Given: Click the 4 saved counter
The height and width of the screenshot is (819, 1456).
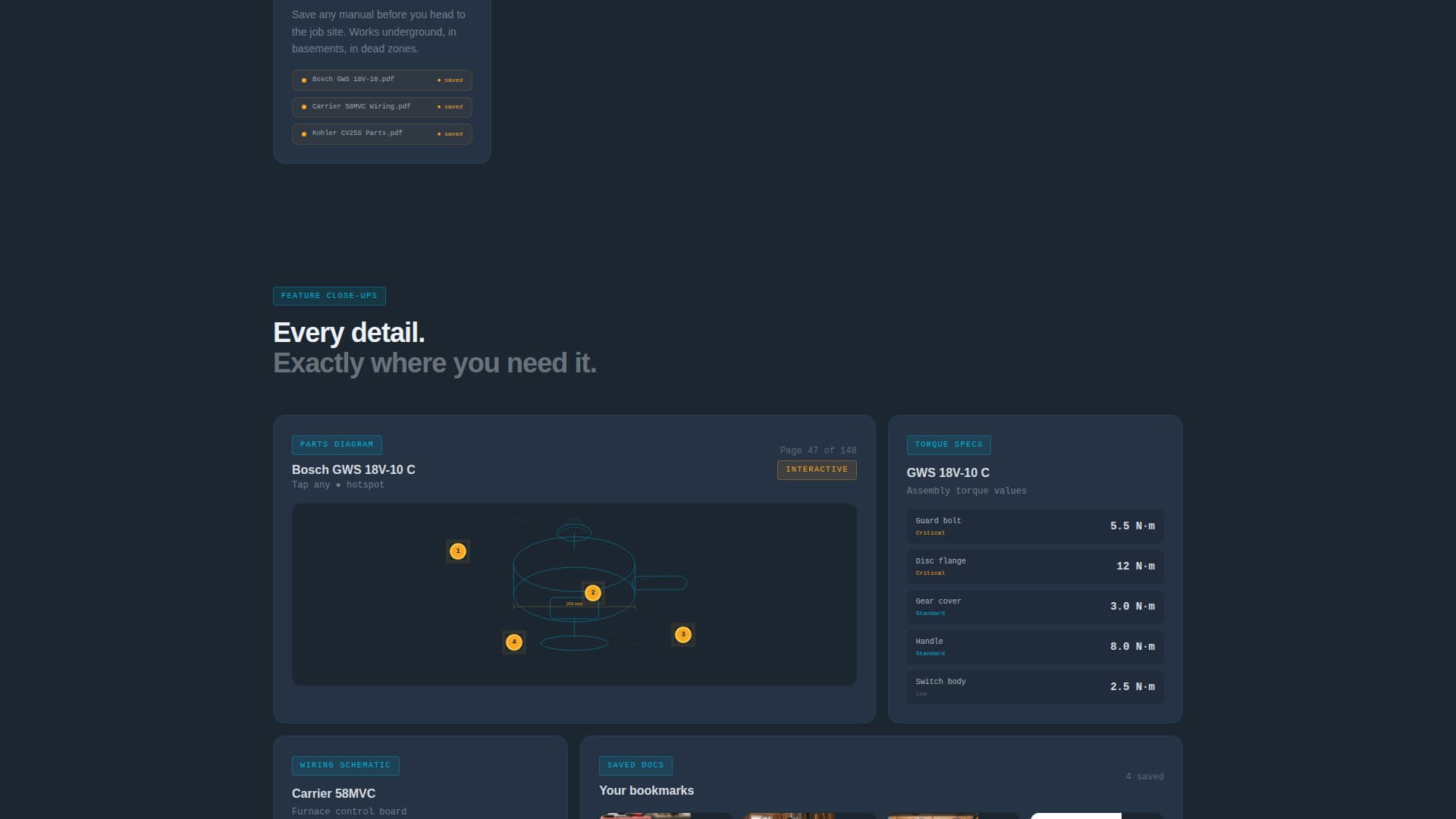Looking at the screenshot, I should [1144, 777].
